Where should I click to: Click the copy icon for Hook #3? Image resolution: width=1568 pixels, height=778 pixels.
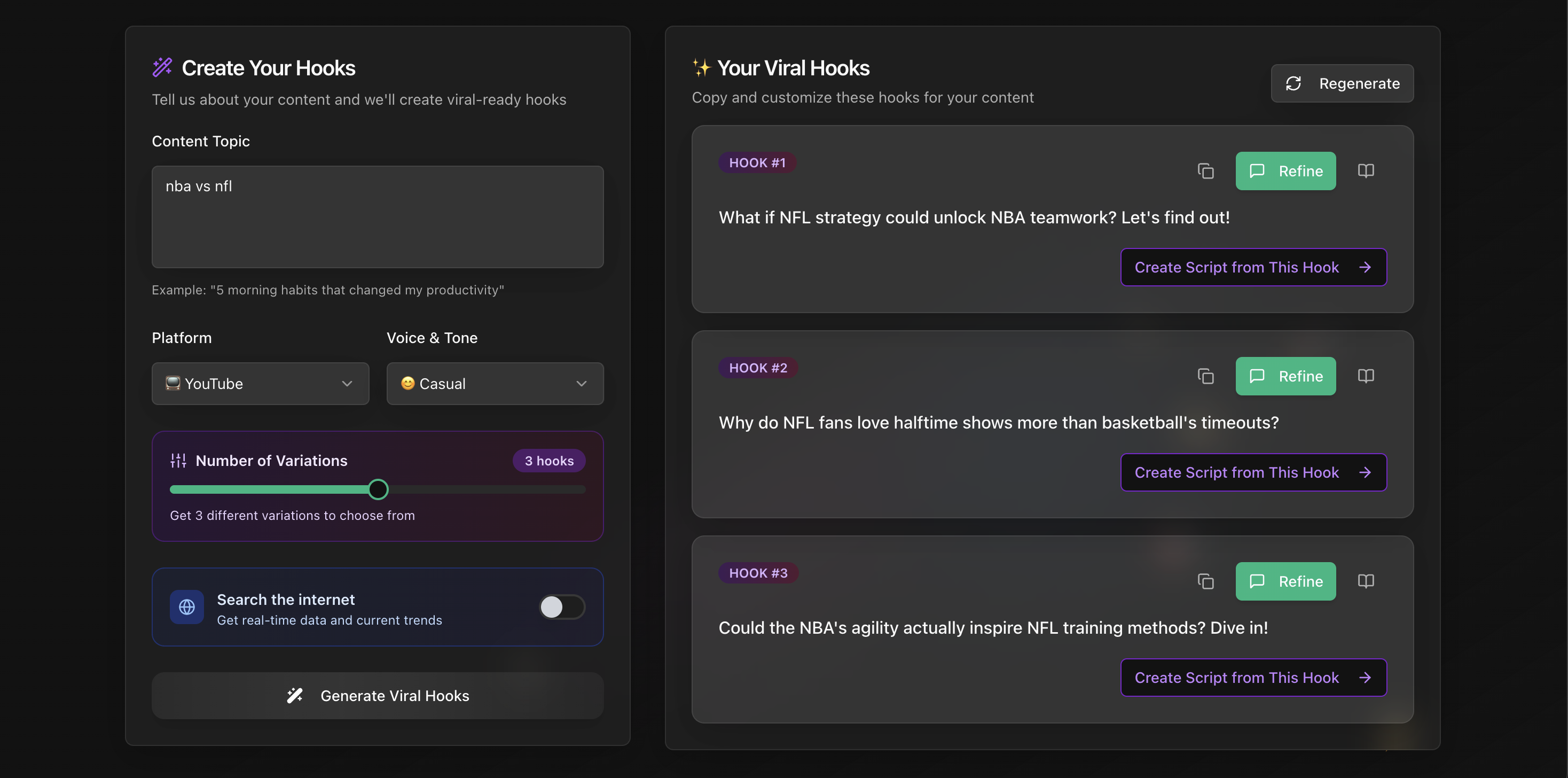[1205, 582]
